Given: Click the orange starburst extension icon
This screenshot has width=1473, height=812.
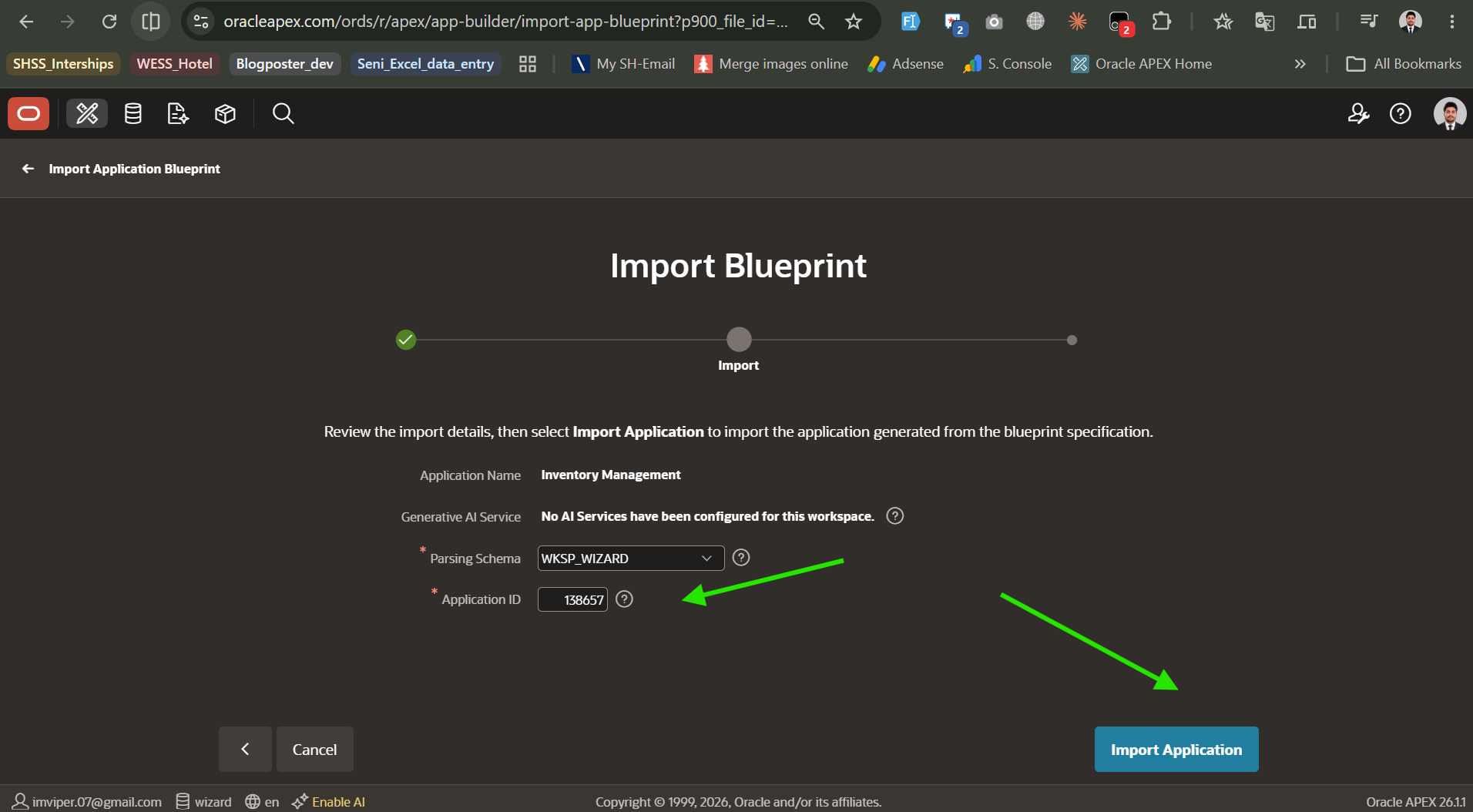Looking at the screenshot, I should (x=1077, y=22).
